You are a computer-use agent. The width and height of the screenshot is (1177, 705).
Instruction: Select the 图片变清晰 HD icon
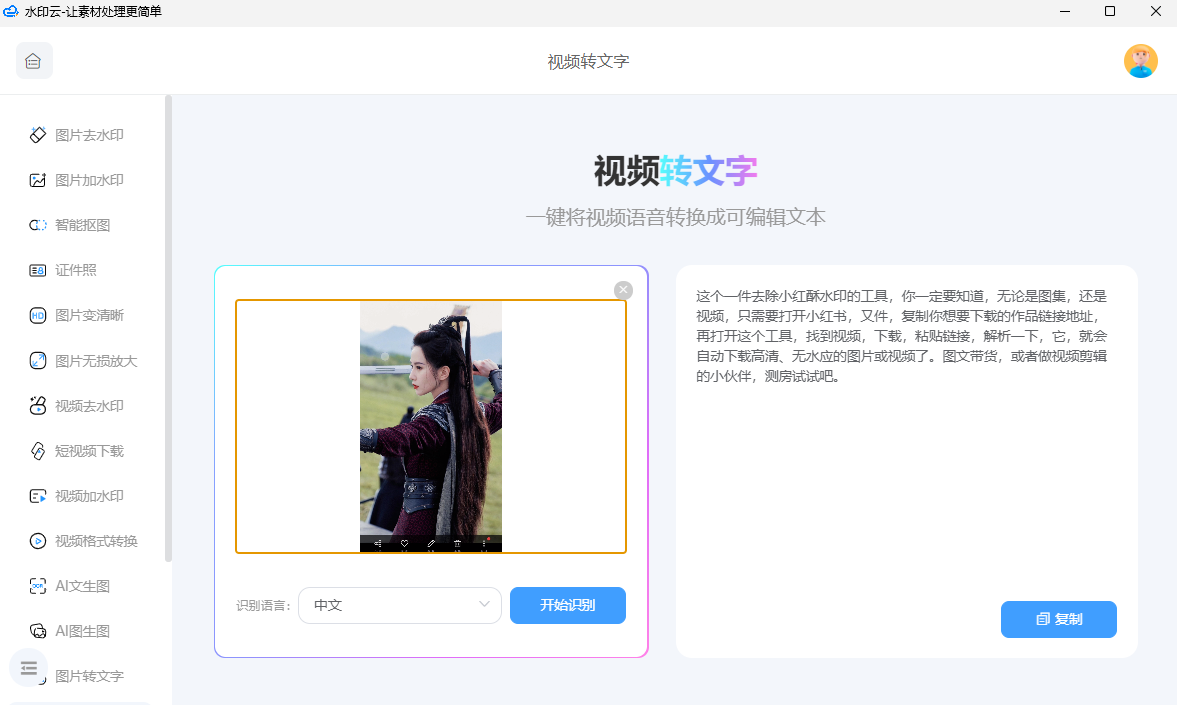38,315
